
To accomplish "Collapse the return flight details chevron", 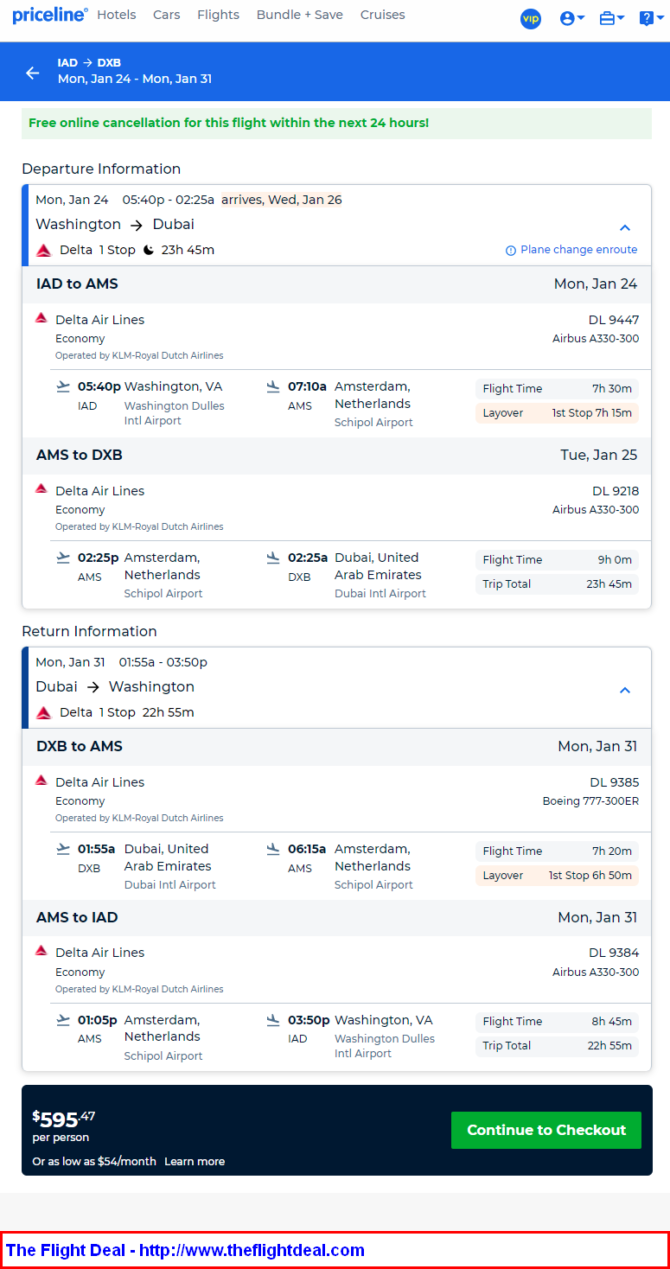I will click(x=625, y=690).
